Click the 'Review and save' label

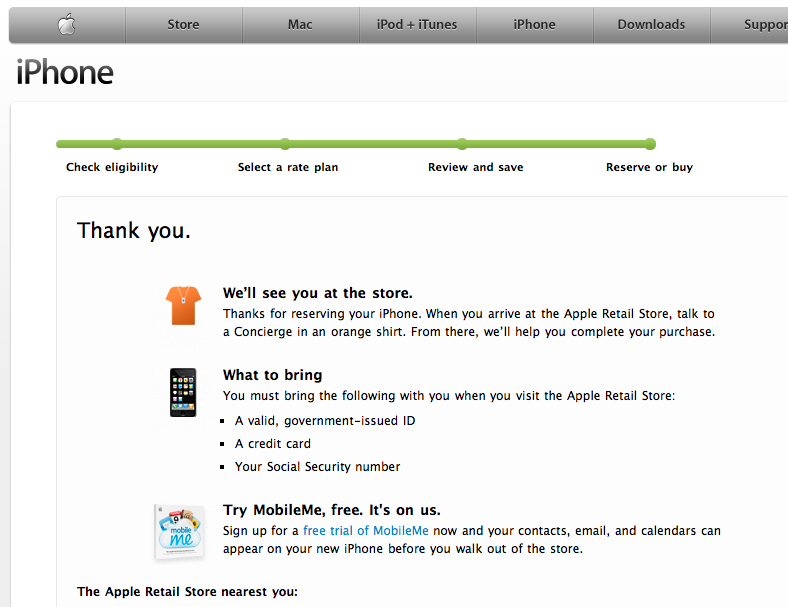tap(475, 167)
